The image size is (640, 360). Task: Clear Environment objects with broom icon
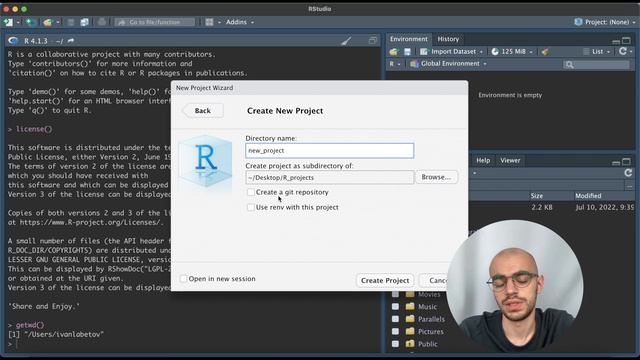(545, 52)
